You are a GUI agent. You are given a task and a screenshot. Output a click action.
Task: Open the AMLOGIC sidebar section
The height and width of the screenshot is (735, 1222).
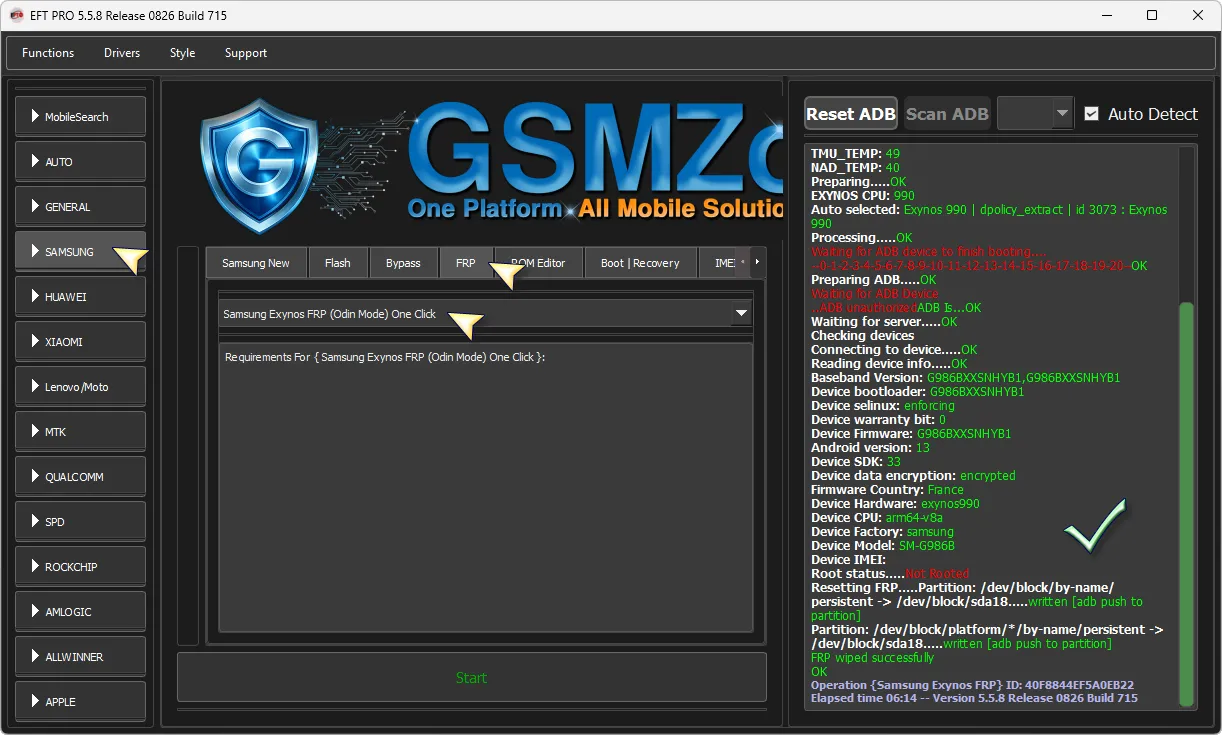(80, 612)
